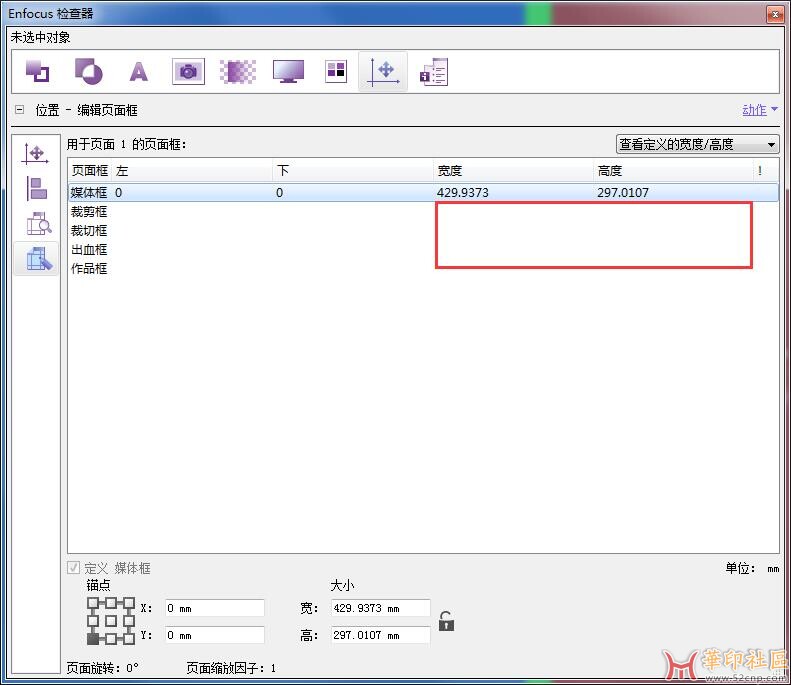The width and height of the screenshot is (791, 685).
Task: Open the Document info summary icon
Action: click(434, 72)
